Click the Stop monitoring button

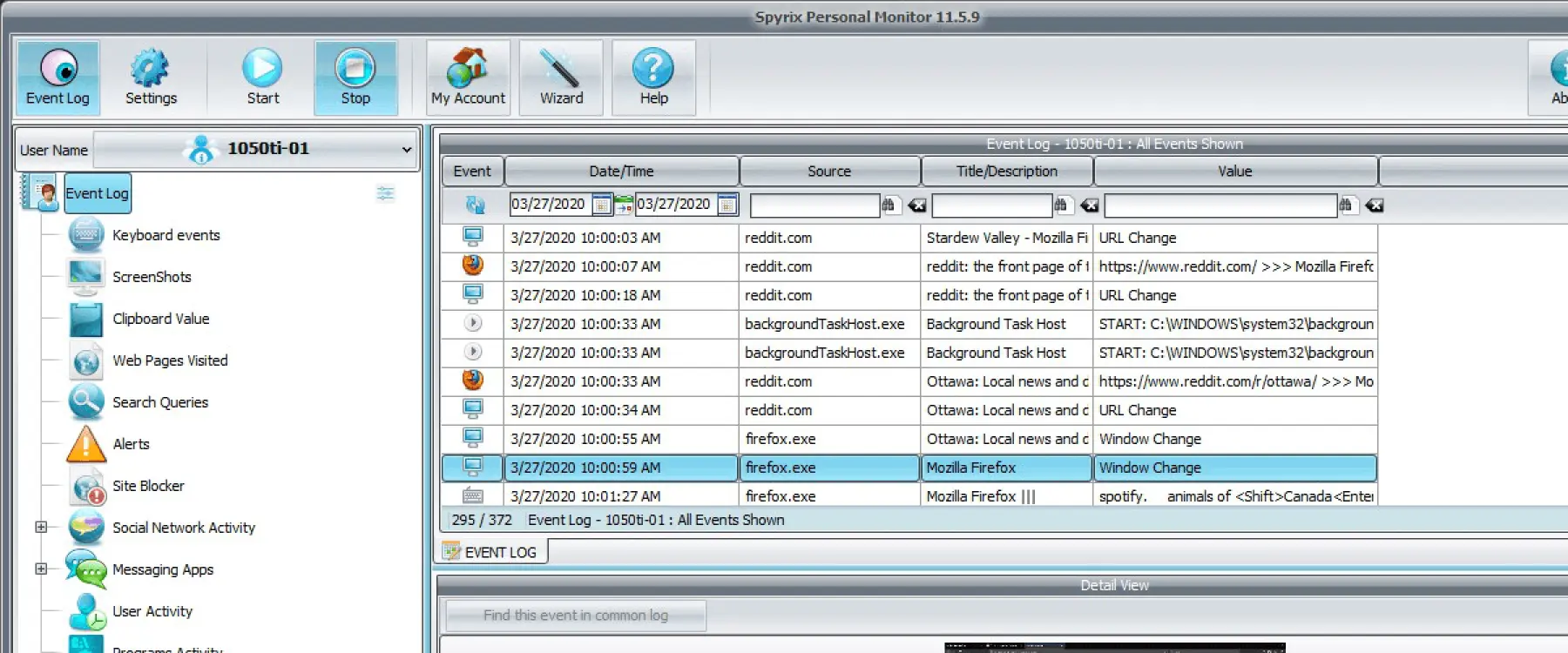pyautogui.click(x=355, y=78)
